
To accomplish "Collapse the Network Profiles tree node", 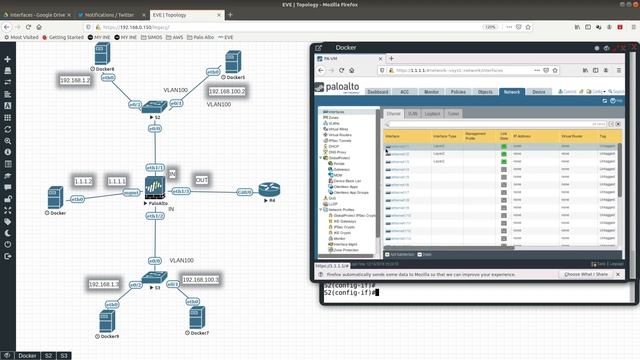I will pos(320,209).
